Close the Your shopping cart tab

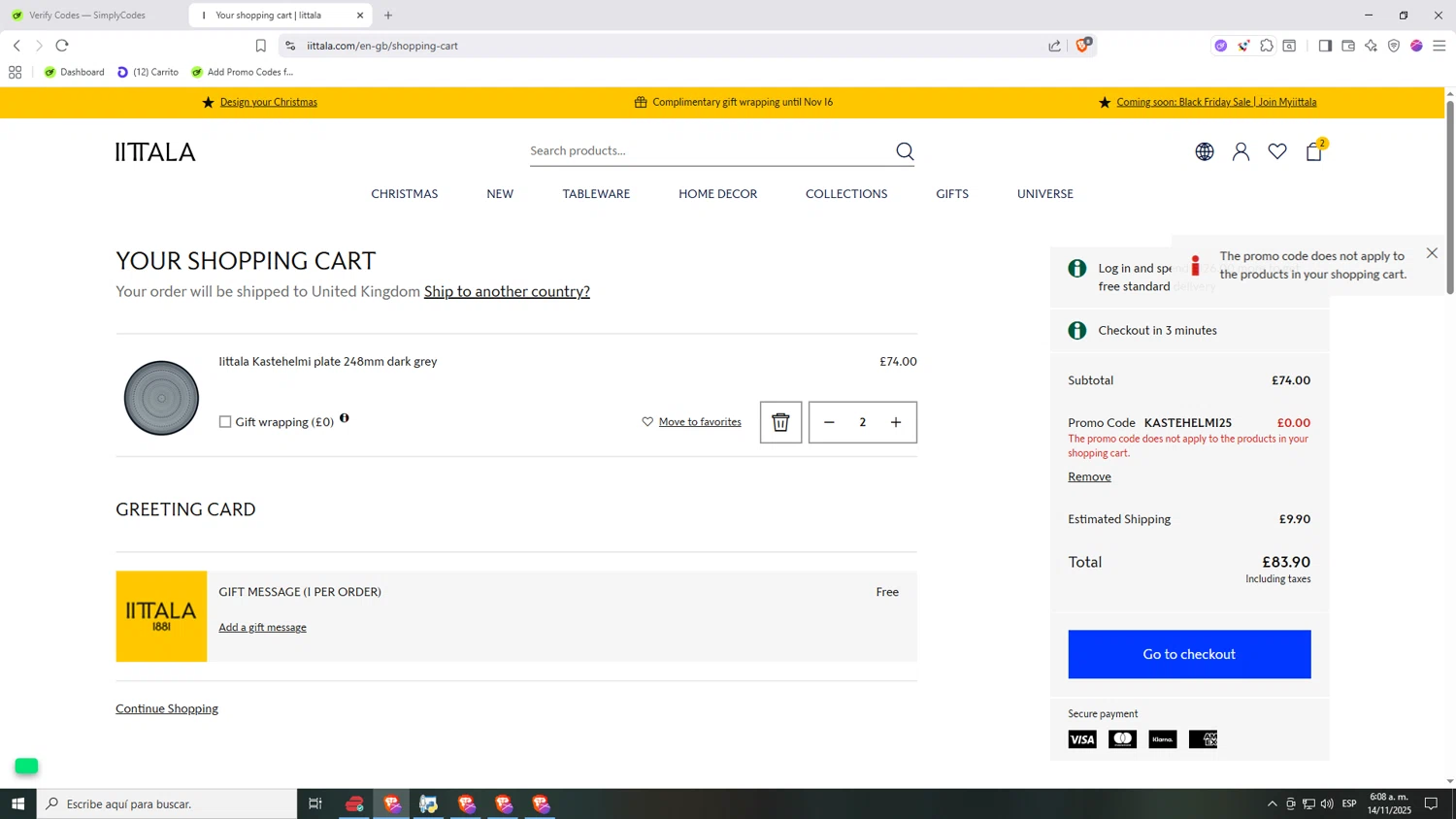[360, 16]
